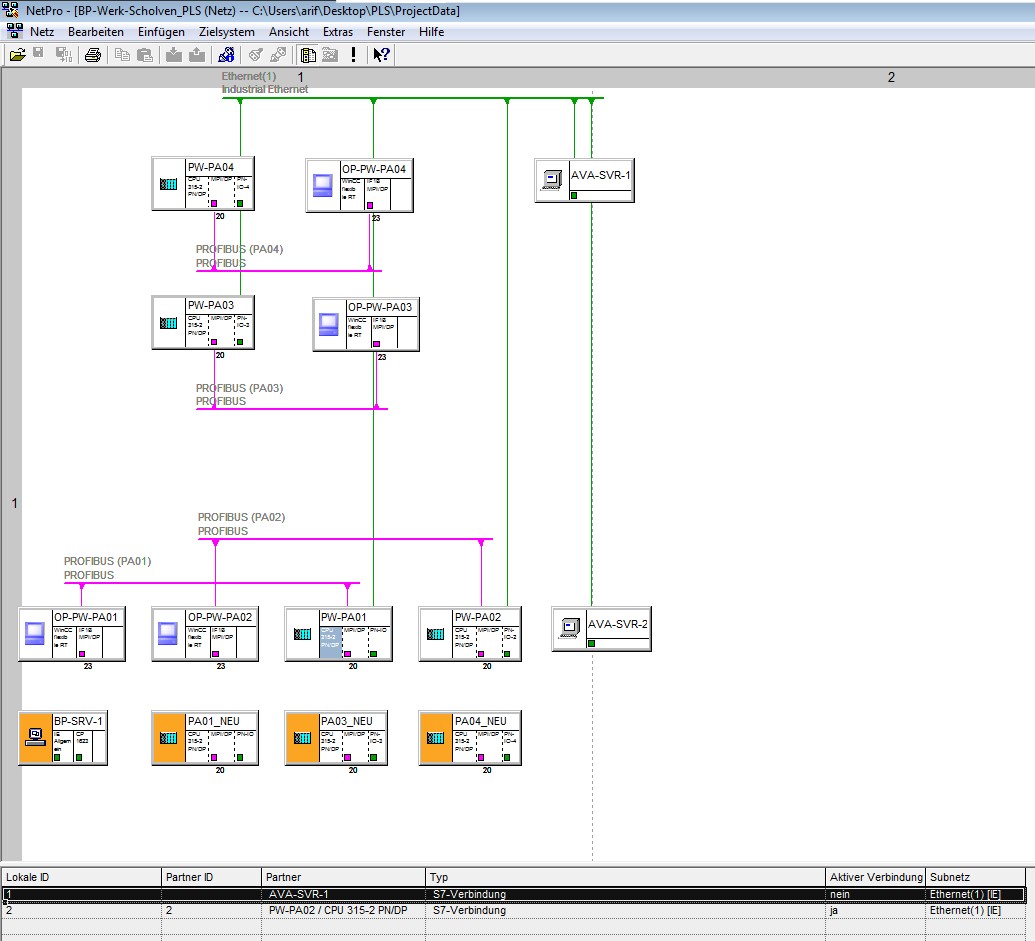Select the OP-PW-PA04 panel station icon
The height and width of the screenshot is (941, 1035).
point(323,185)
